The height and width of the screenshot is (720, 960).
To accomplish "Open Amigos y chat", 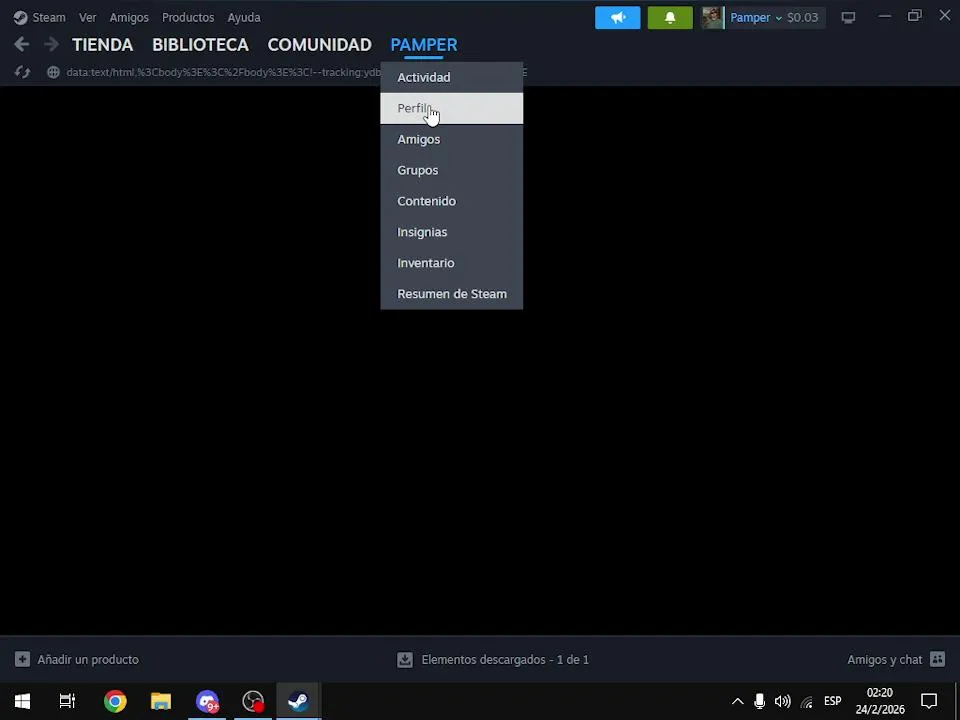I will (x=884, y=659).
